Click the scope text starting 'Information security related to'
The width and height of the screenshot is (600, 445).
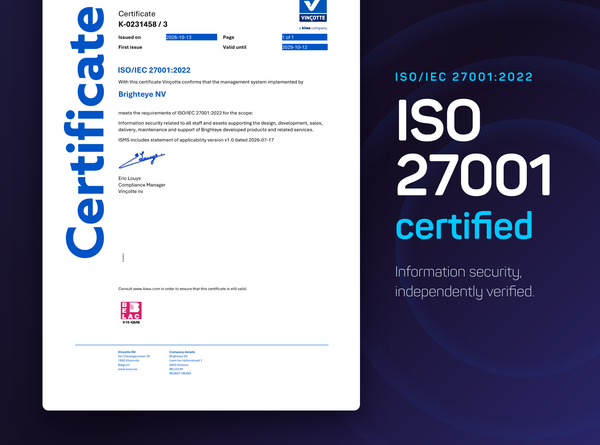[220, 126]
